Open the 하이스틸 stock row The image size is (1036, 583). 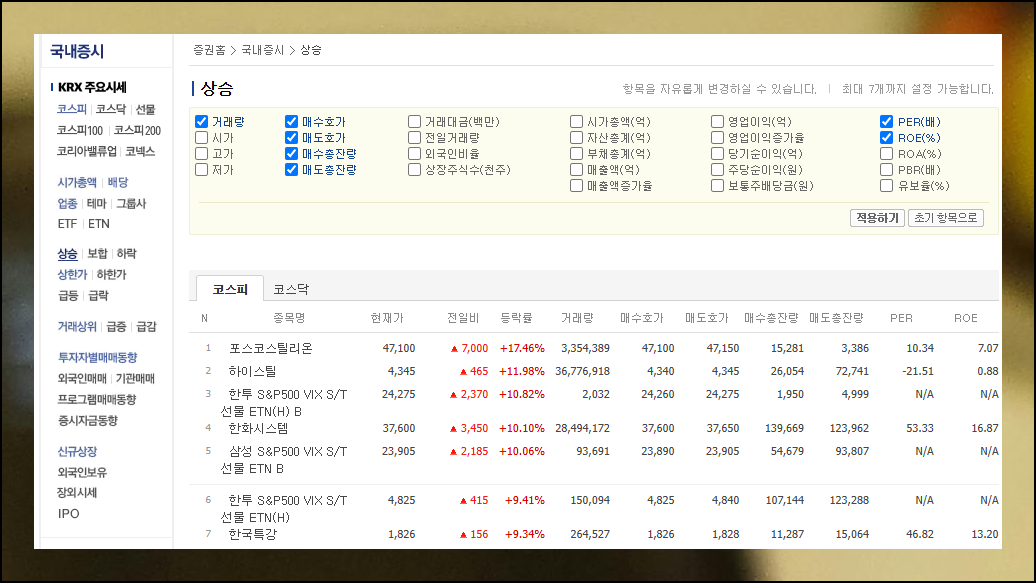[252, 371]
